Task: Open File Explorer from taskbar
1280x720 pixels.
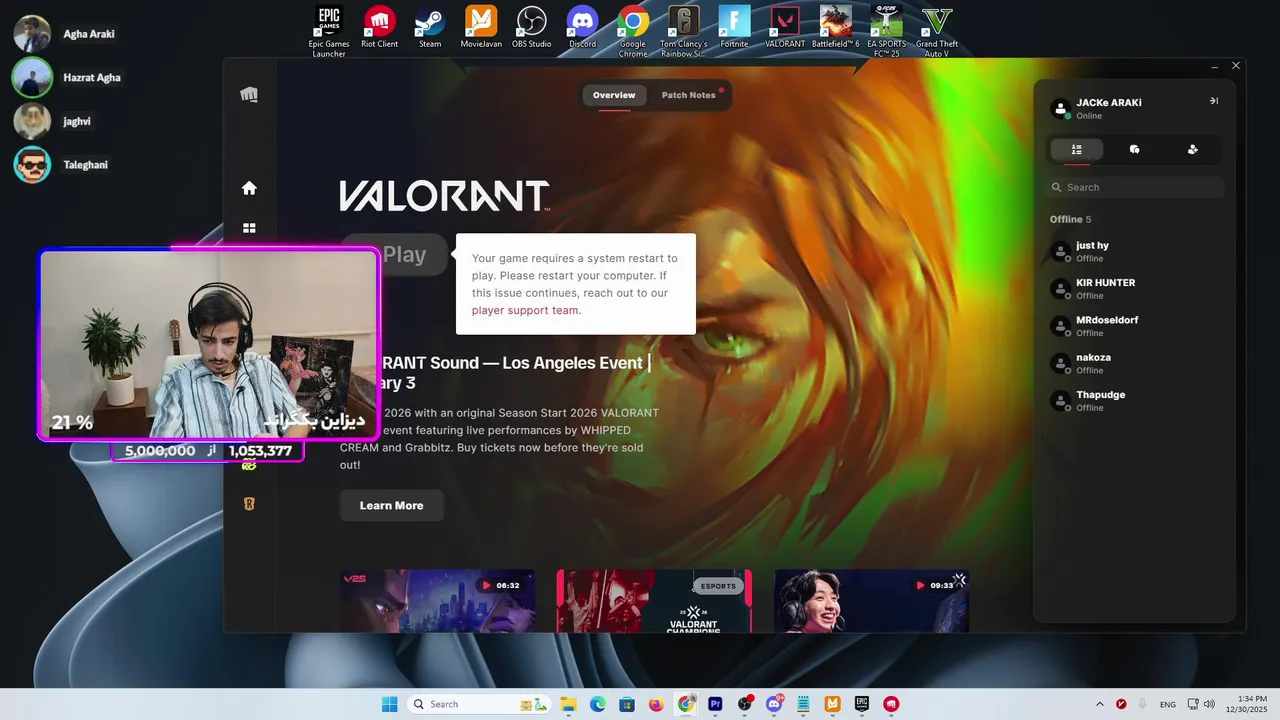Action: coord(568,704)
